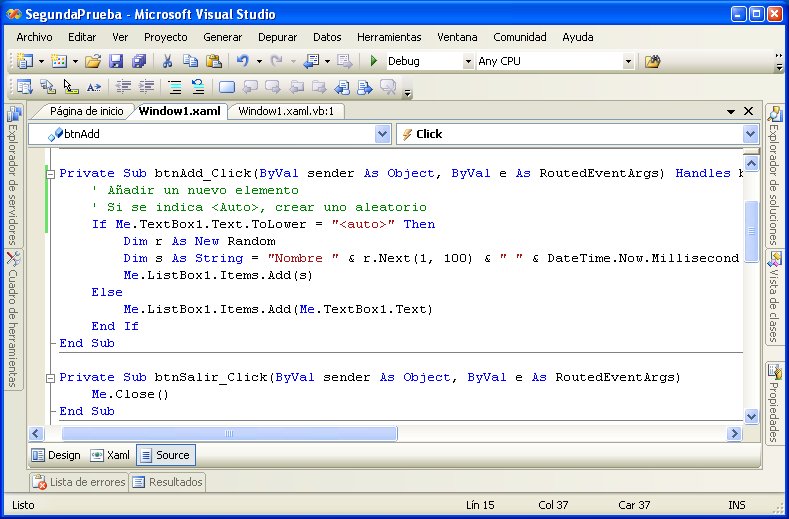The height and width of the screenshot is (519, 789).
Task: Open the Debug configuration dropdown
Action: (468, 61)
